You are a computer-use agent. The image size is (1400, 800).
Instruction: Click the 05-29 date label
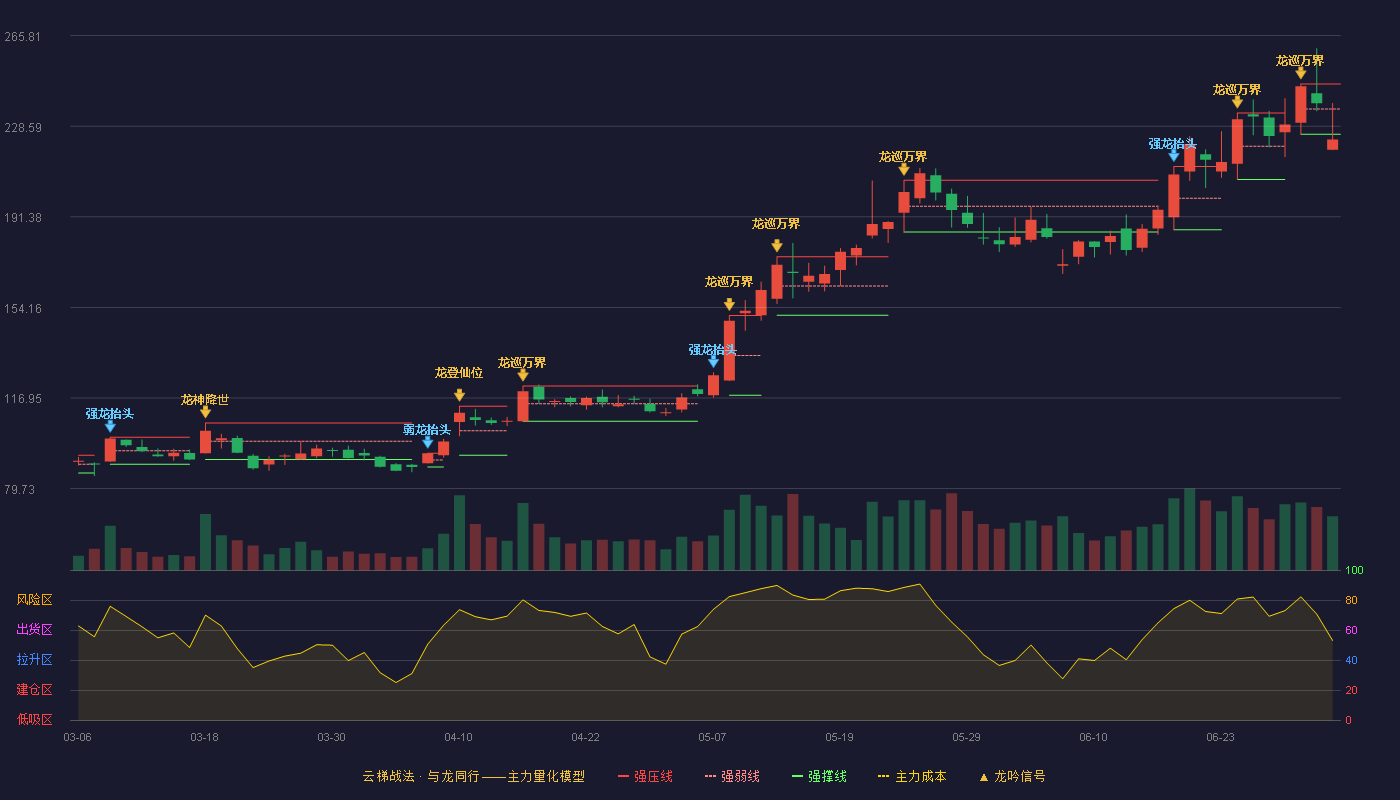(x=967, y=737)
